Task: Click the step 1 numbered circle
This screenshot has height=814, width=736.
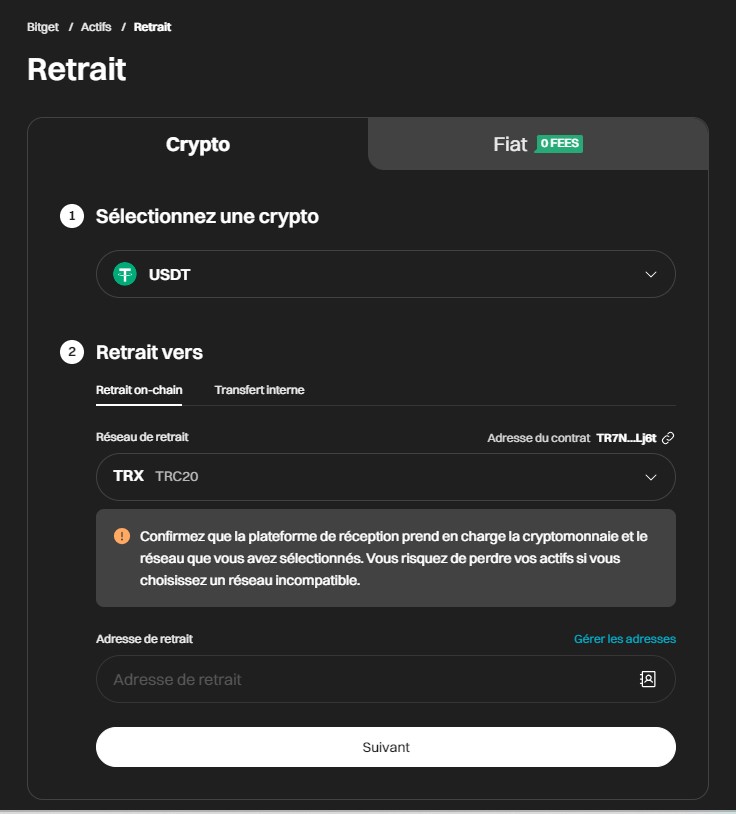Action: tap(71, 216)
